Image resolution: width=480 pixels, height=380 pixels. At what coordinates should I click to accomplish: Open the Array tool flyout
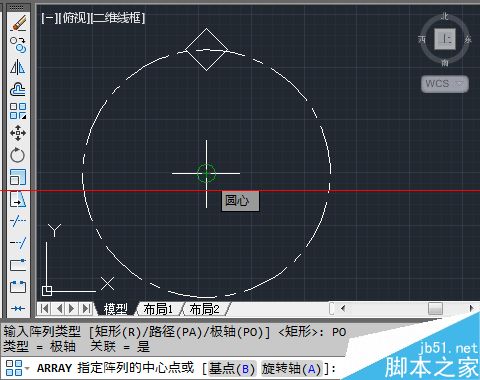[x=18, y=111]
